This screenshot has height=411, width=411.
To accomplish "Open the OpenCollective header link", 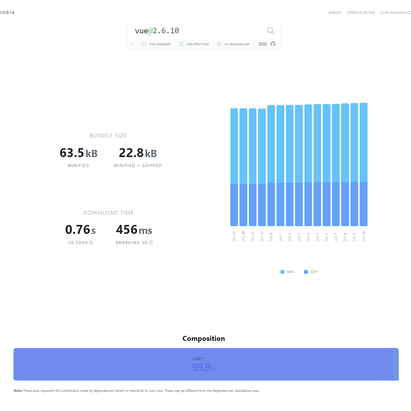I will [361, 13].
